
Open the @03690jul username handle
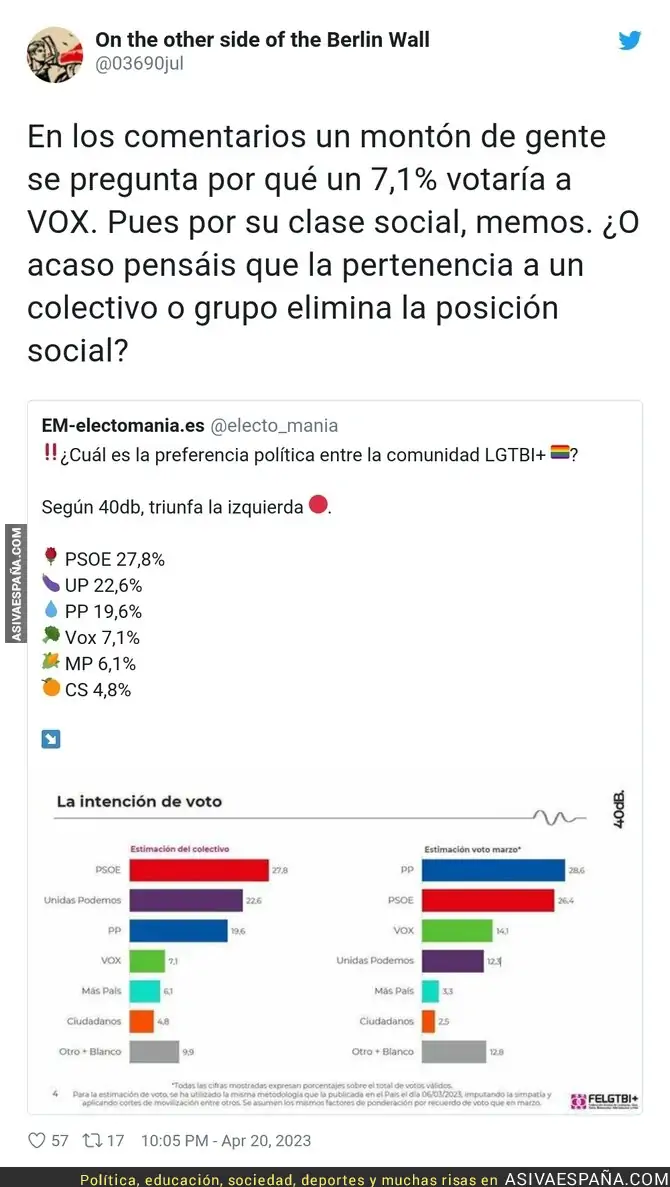(139, 65)
